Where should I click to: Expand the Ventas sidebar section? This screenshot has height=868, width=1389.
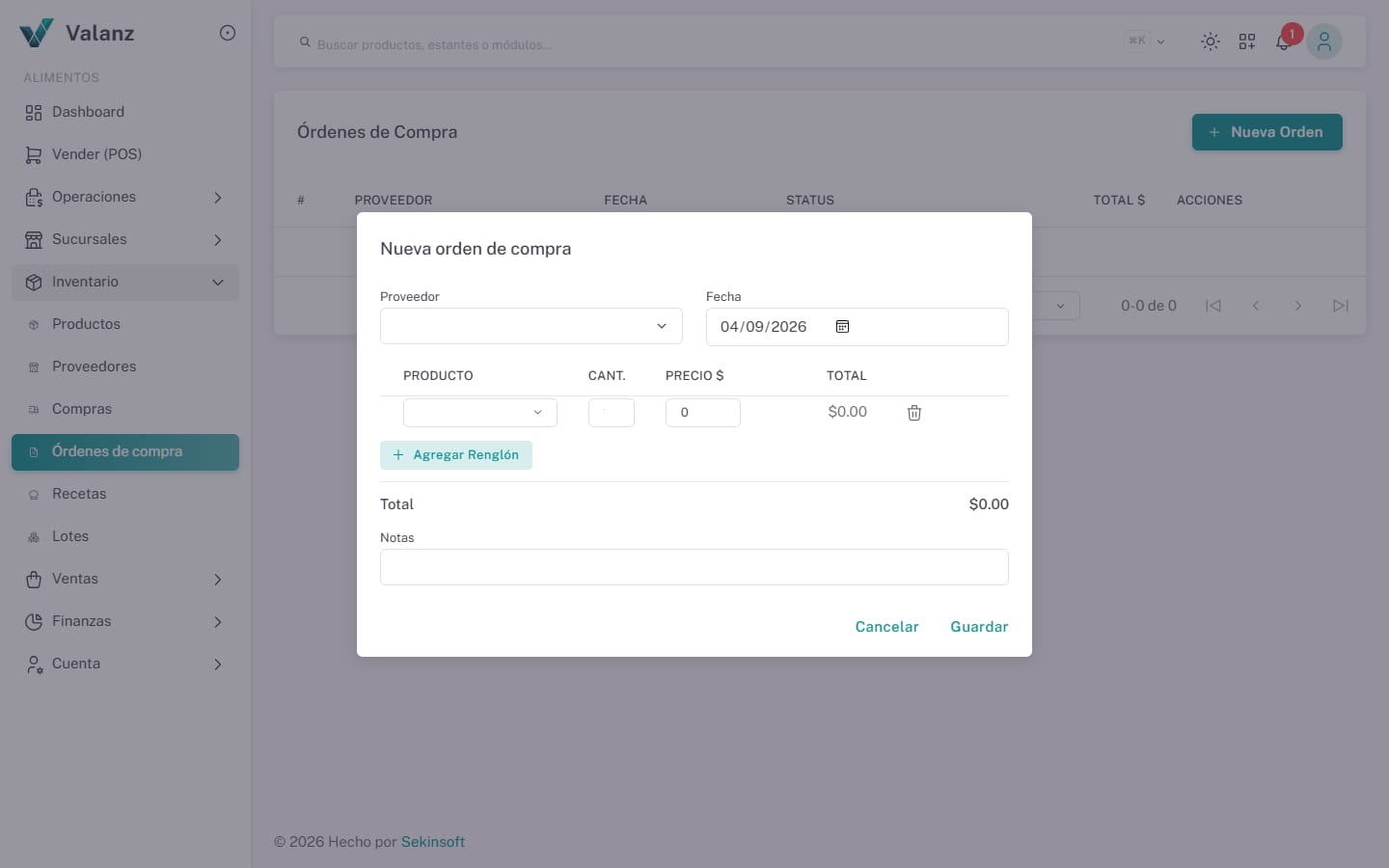pyautogui.click(x=125, y=579)
